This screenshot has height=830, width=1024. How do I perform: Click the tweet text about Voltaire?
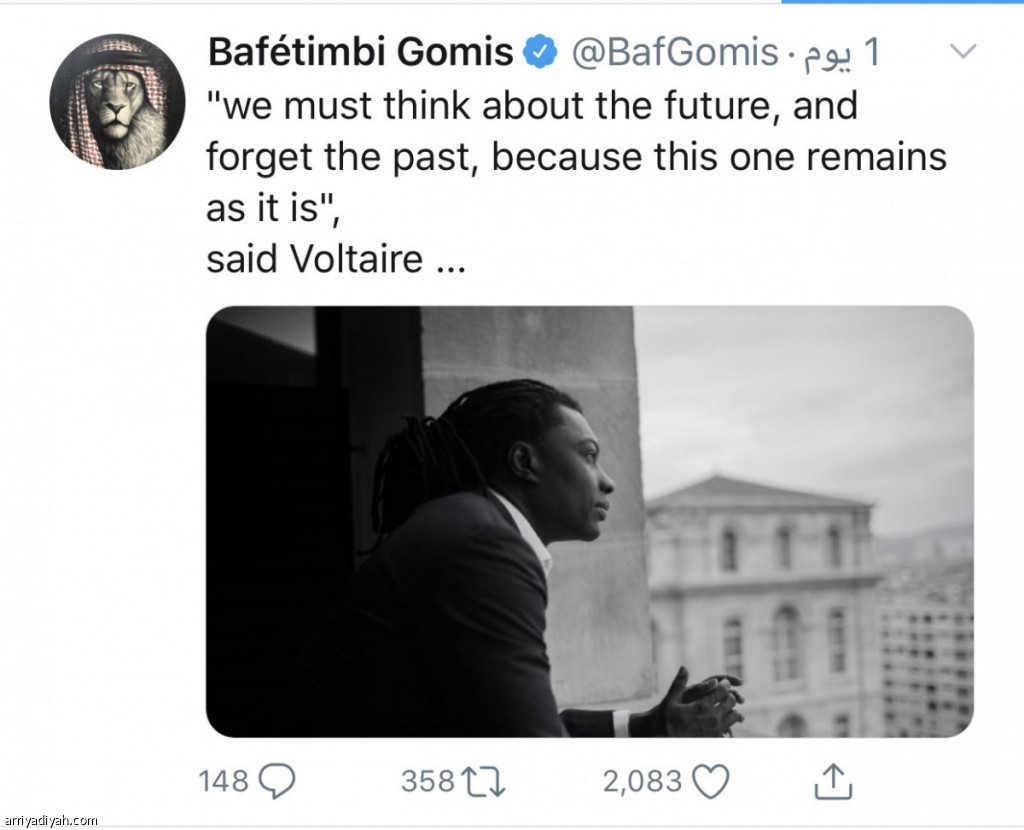[576, 182]
